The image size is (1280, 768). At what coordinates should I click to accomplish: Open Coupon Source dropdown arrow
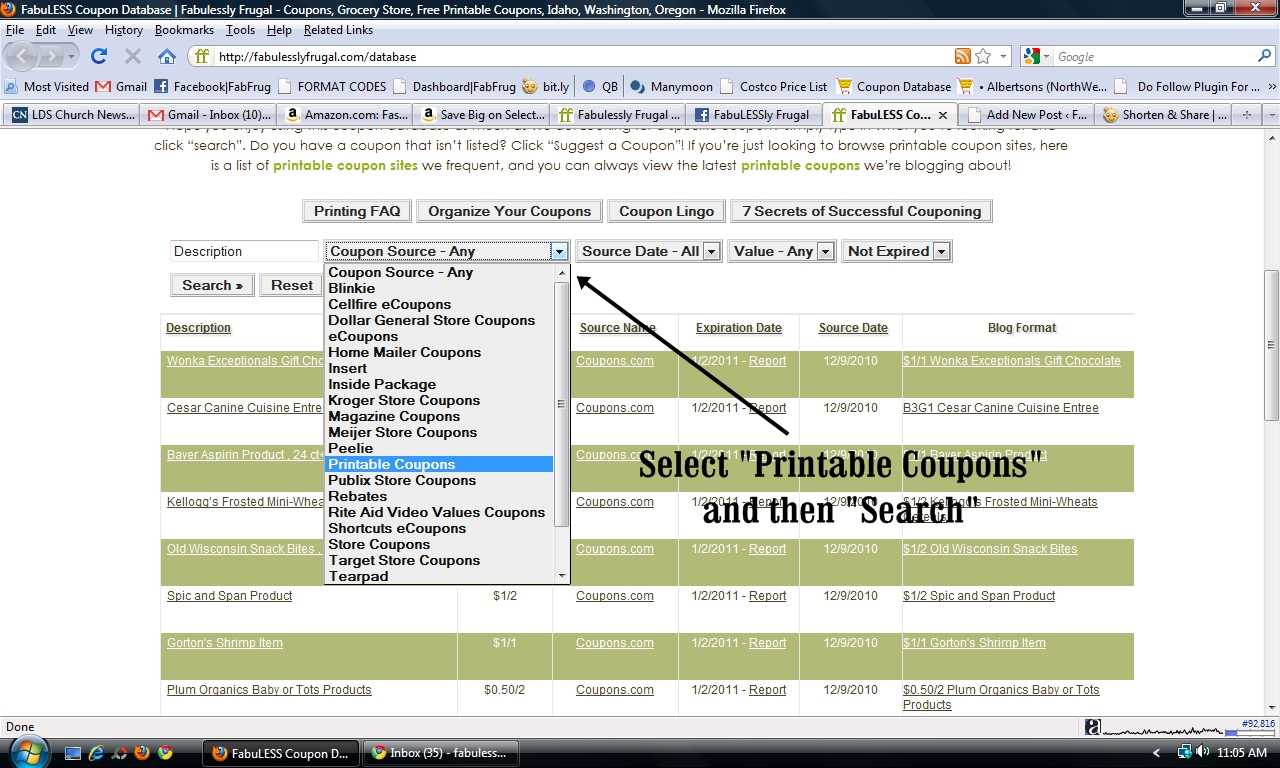[559, 252]
